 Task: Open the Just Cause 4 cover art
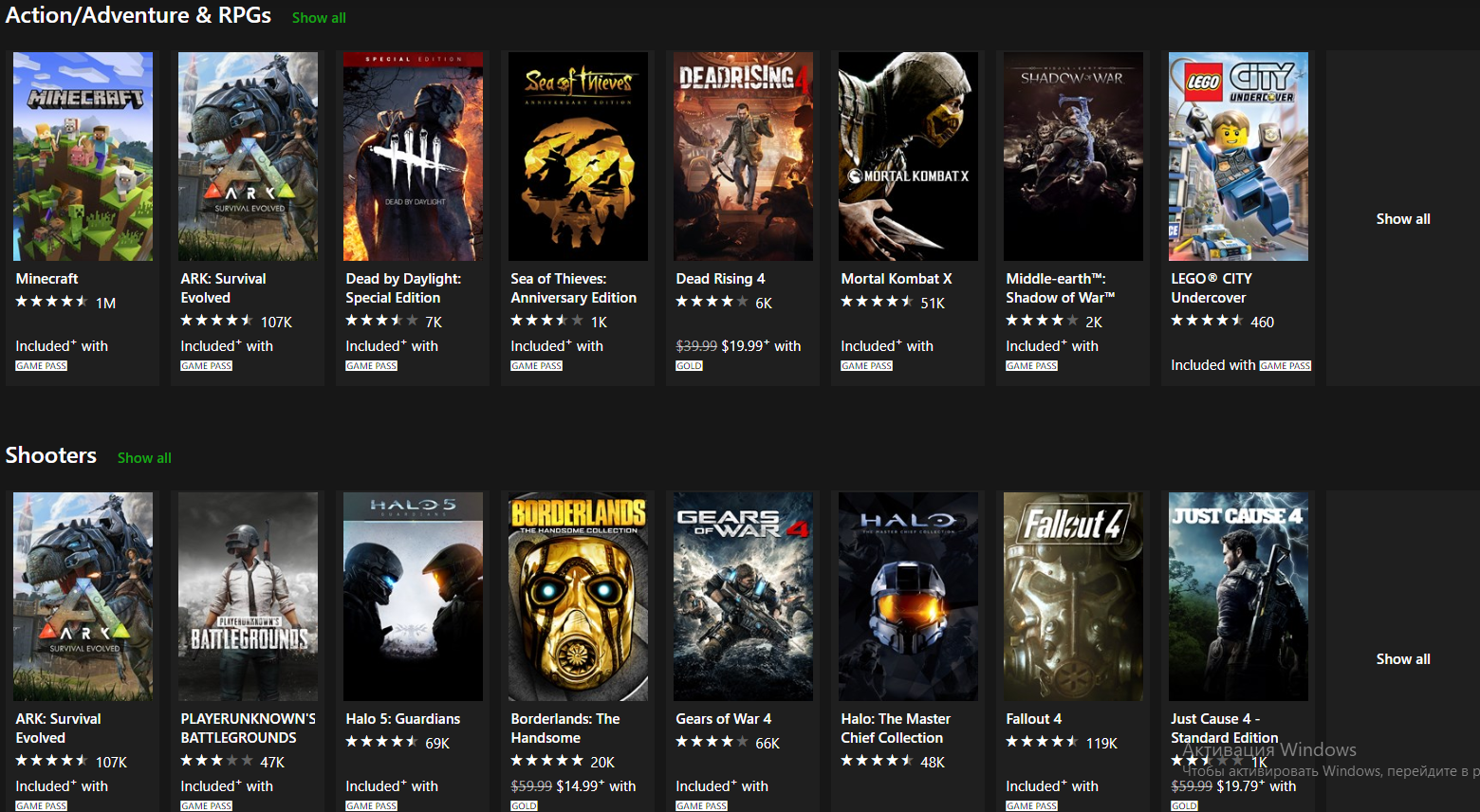tap(1238, 597)
